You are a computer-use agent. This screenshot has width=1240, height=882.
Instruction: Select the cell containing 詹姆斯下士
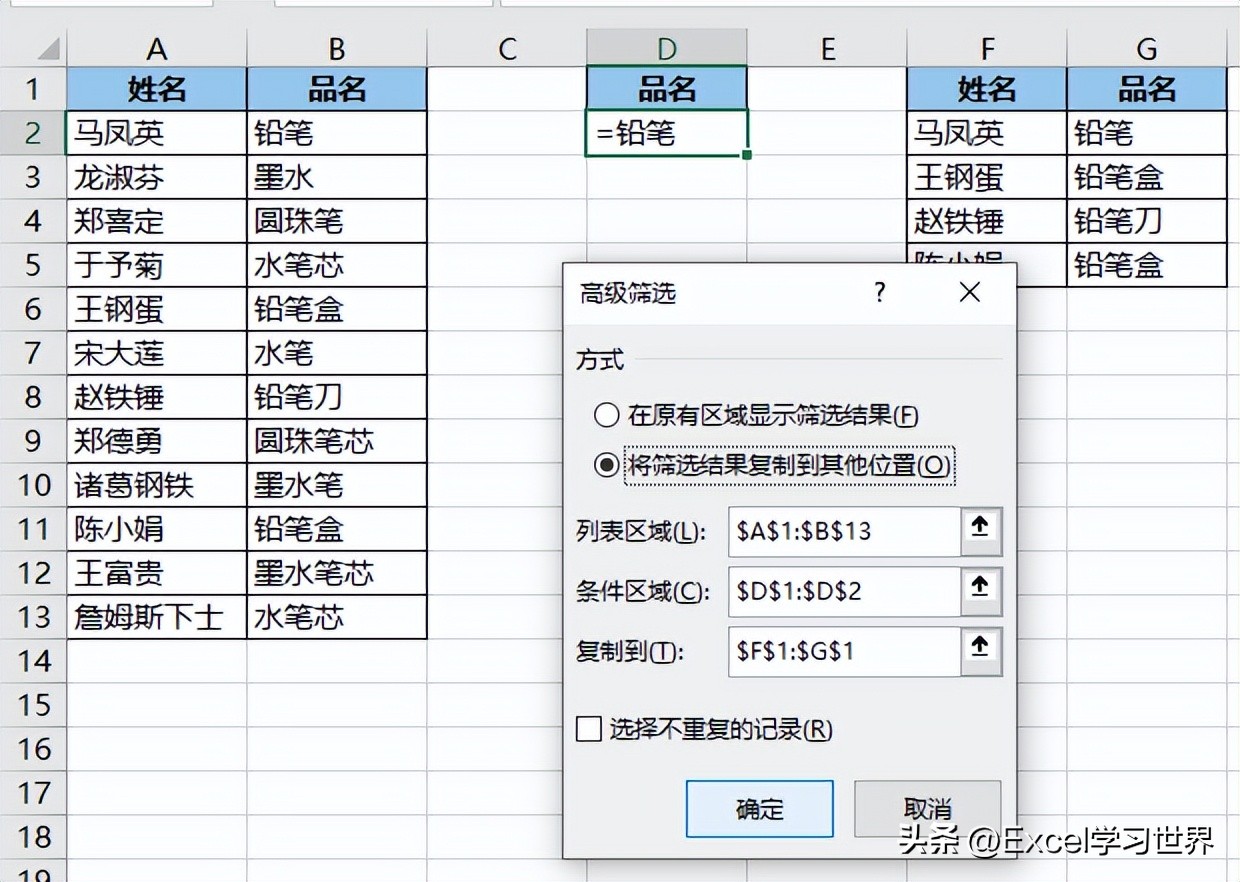[156, 617]
